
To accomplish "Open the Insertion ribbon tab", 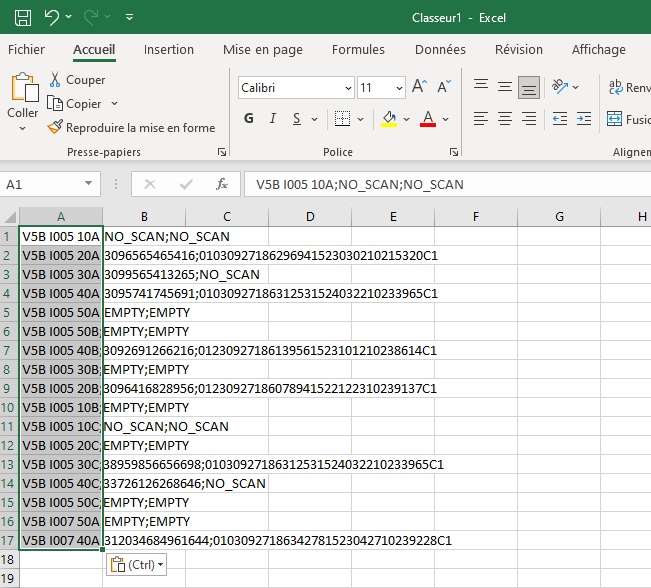I will (x=169, y=50).
